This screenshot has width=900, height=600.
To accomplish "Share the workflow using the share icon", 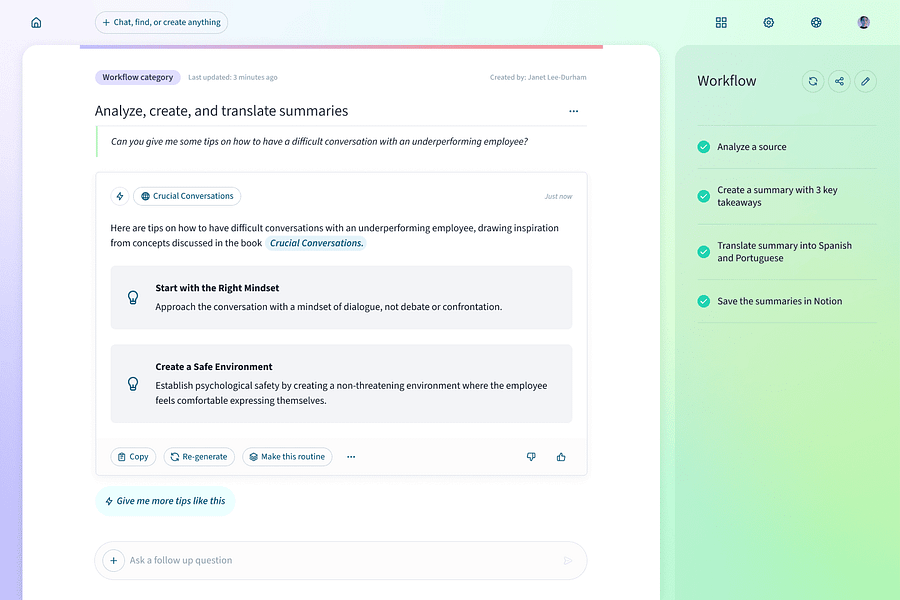I will click(839, 81).
